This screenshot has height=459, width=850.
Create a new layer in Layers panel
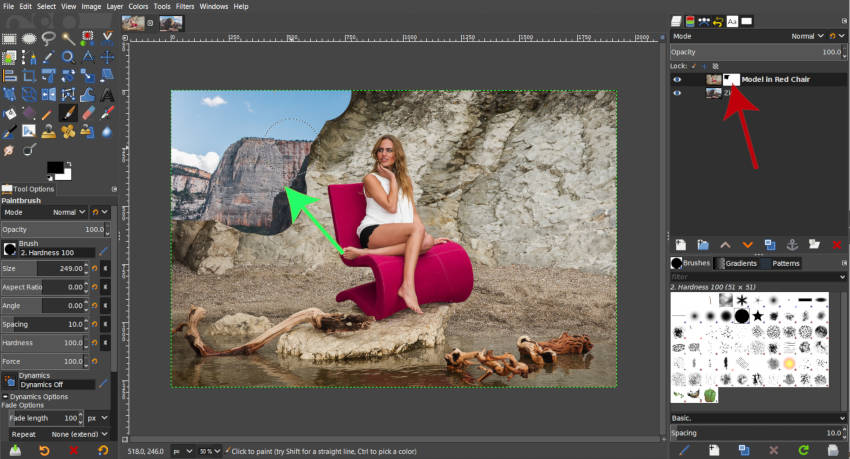[x=681, y=245]
